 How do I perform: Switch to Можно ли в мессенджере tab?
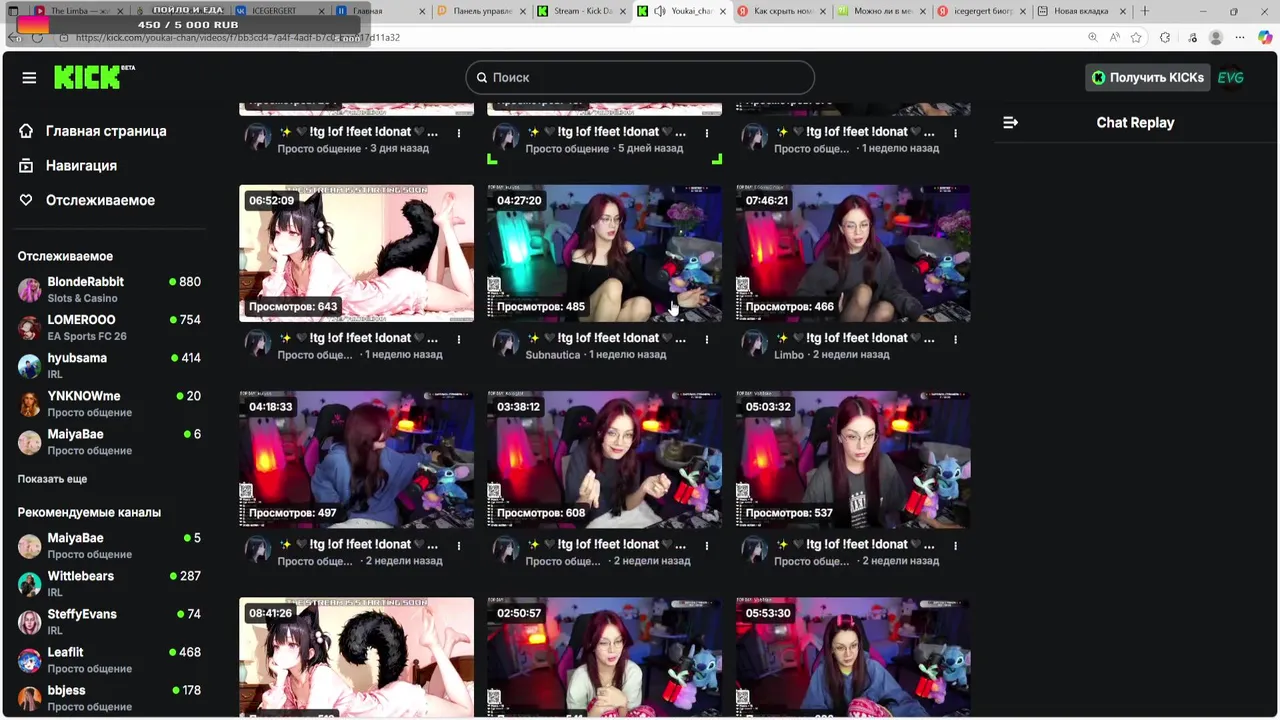tap(881, 11)
